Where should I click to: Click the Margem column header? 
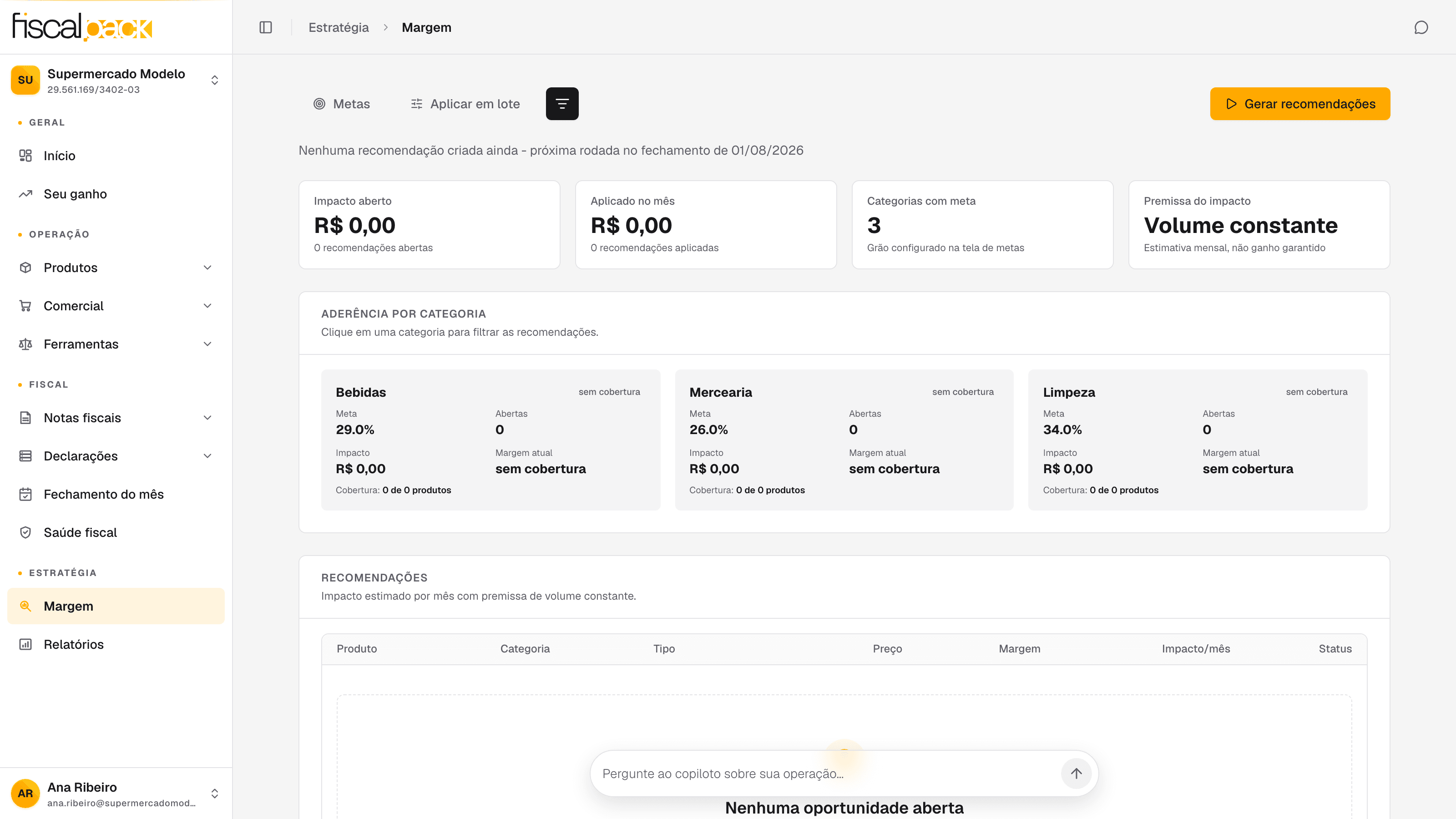tap(1019, 648)
